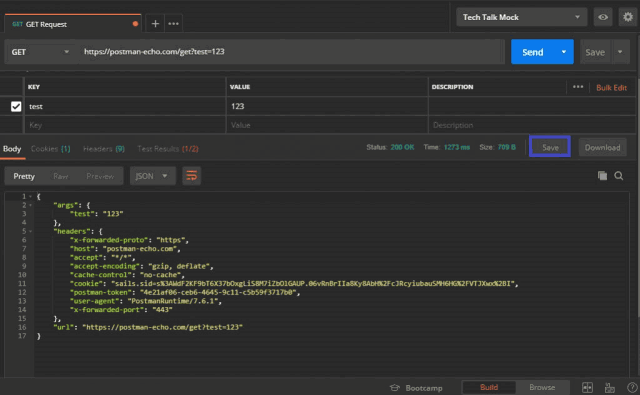Switch to the Body response tab
Viewport: 640px width, 395px height.
[12, 149]
